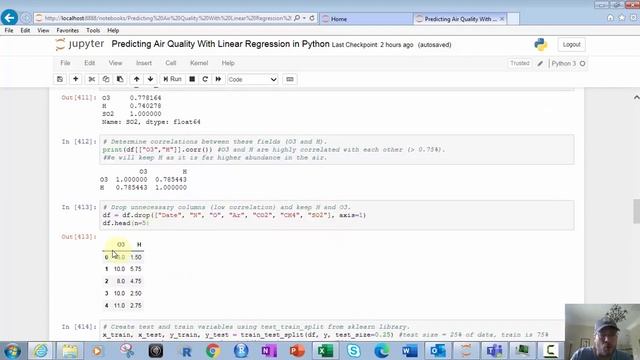Select code cell In [413] with df.drop
Screen dimensions: 640x360
click(x=337, y=215)
